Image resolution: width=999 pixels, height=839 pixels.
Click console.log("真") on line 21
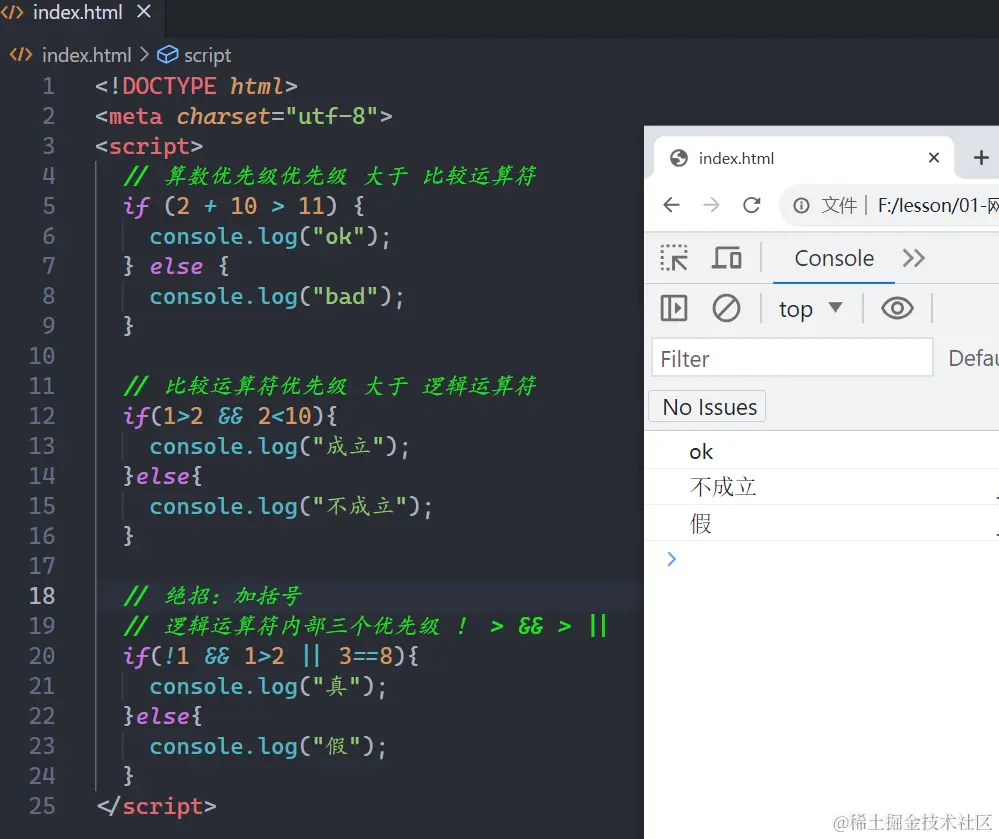pos(268,686)
